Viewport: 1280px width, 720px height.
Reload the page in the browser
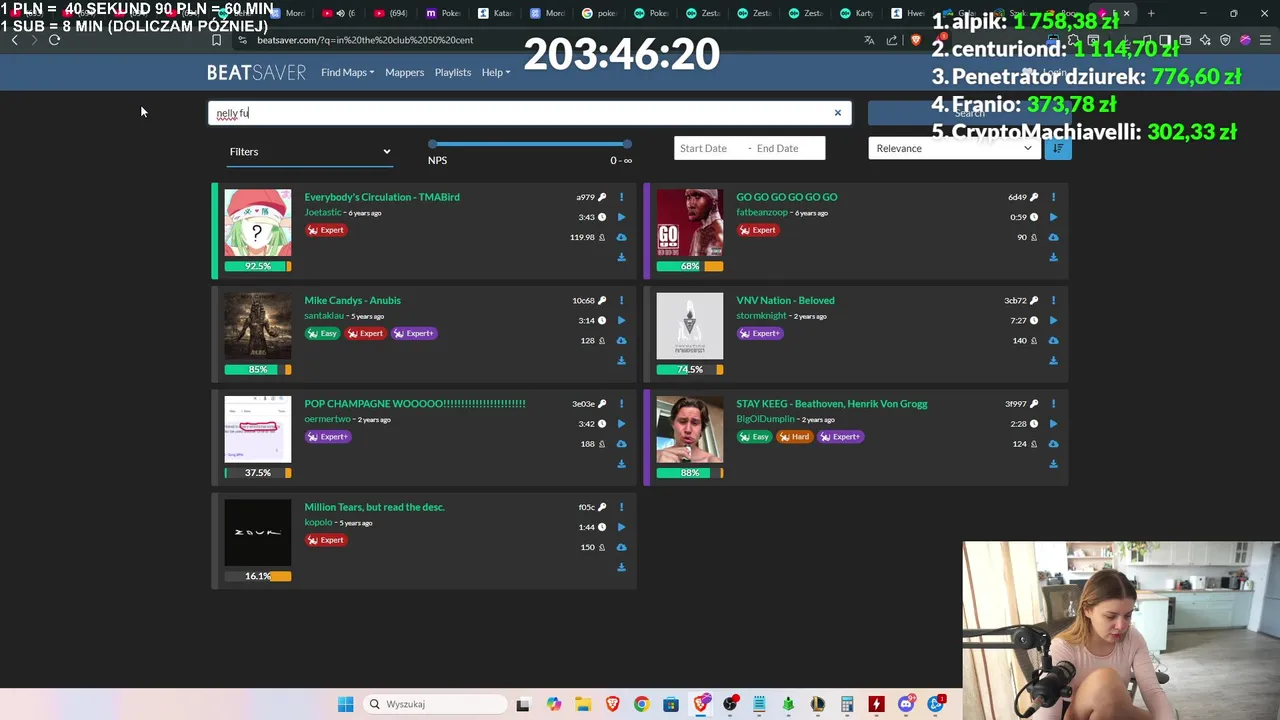coord(54,40)
